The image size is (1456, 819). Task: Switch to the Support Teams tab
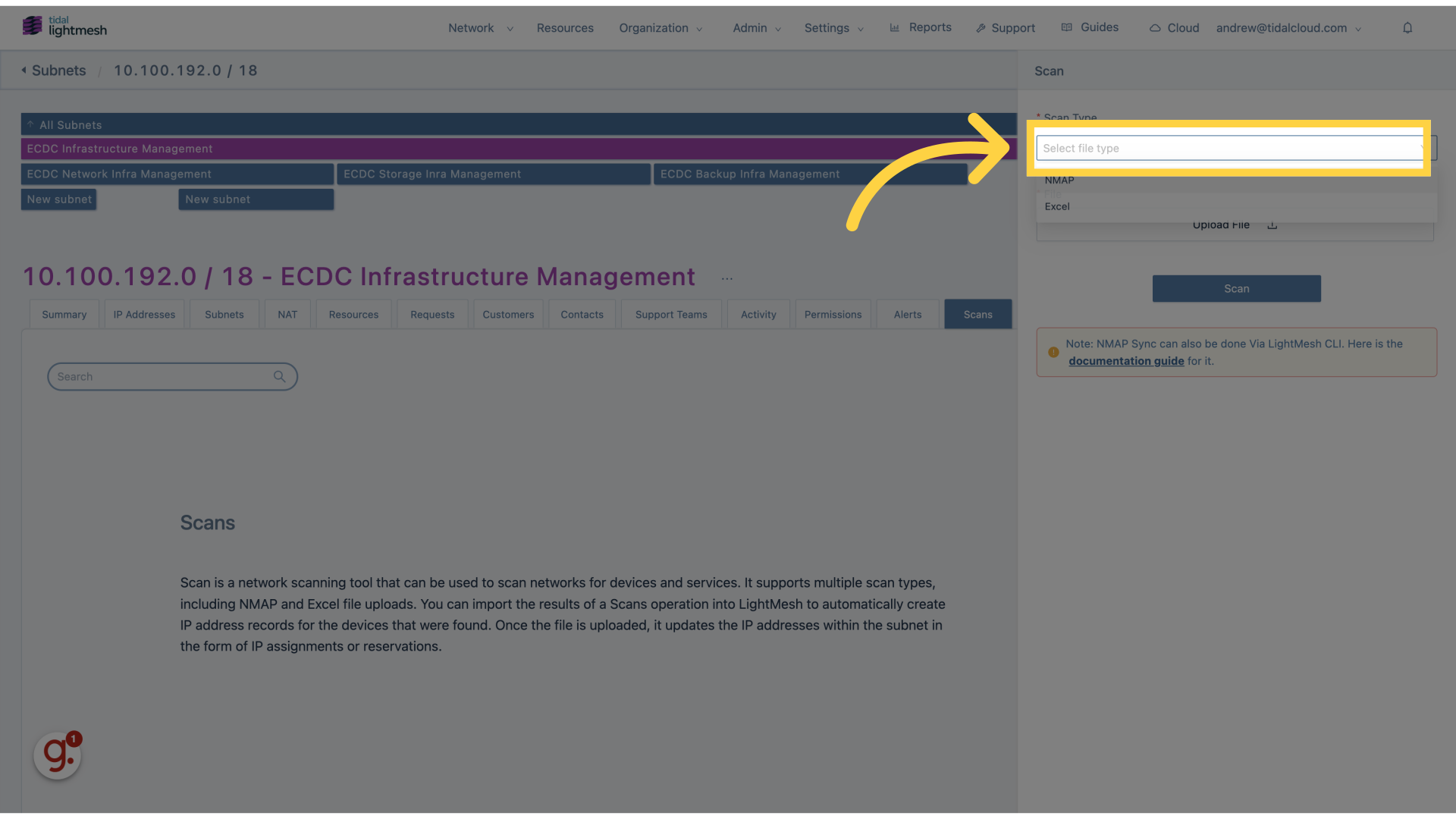(x=671, y=315)
